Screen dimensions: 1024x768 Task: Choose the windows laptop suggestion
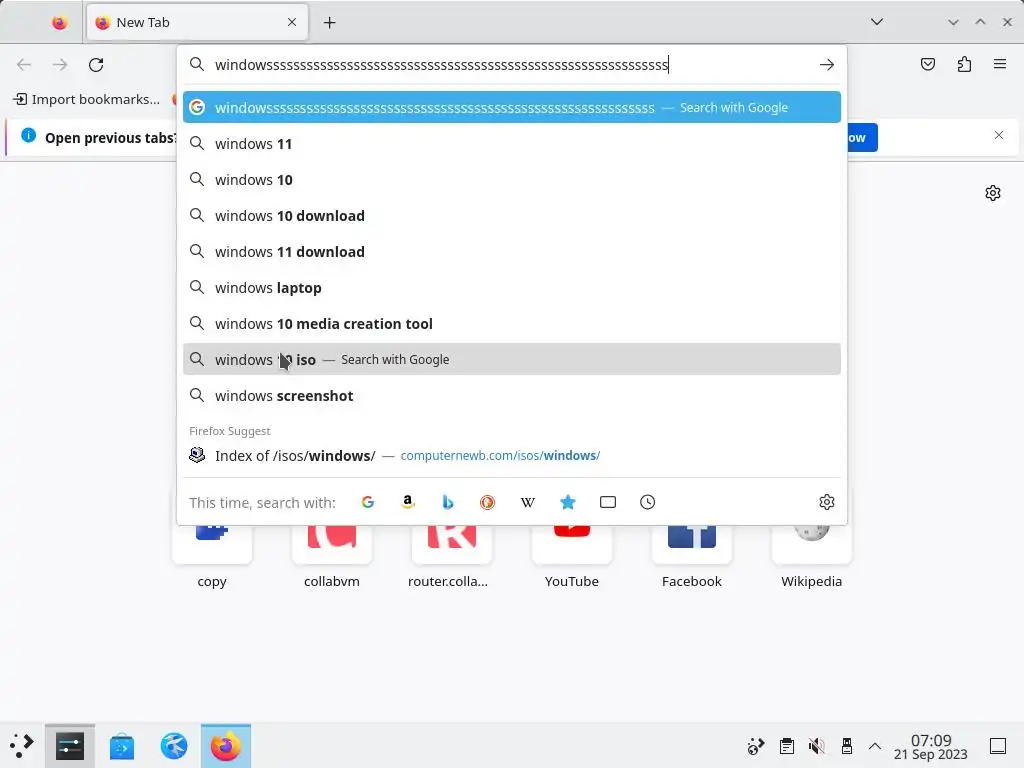pyautogui.click(x=511, y=287)
